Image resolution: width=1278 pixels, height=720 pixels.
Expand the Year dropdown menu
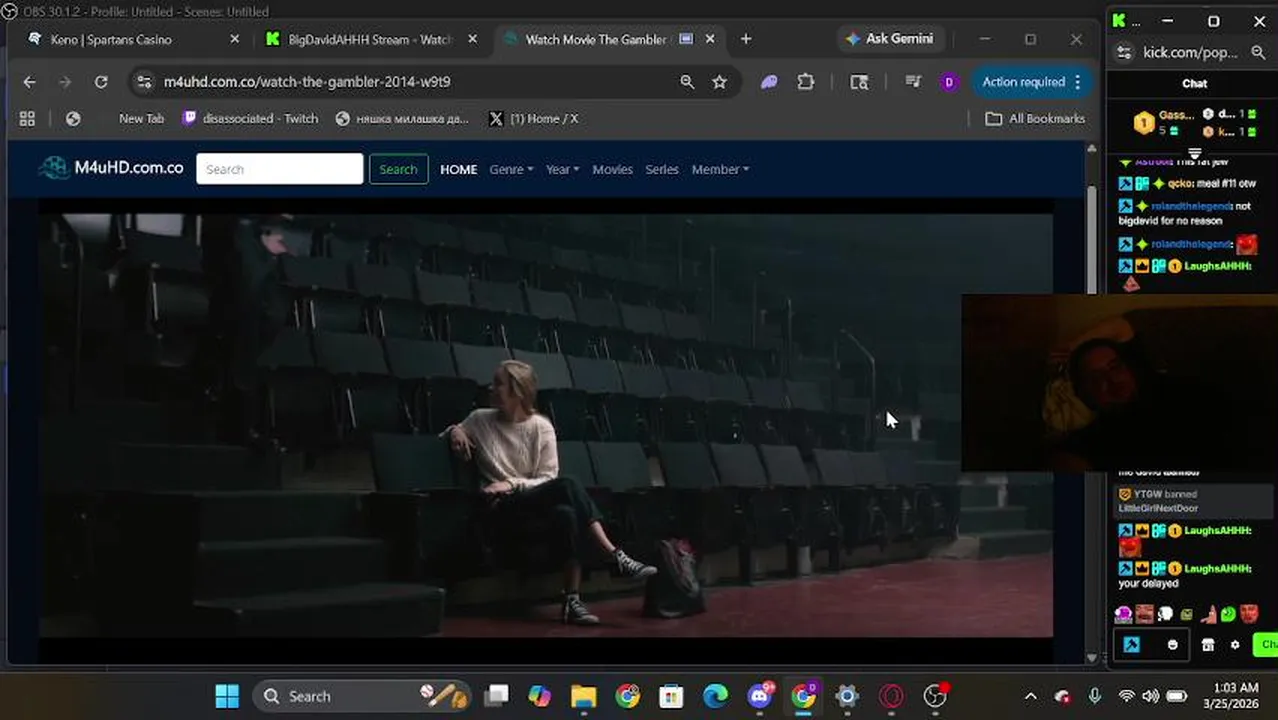pos(562,169)
